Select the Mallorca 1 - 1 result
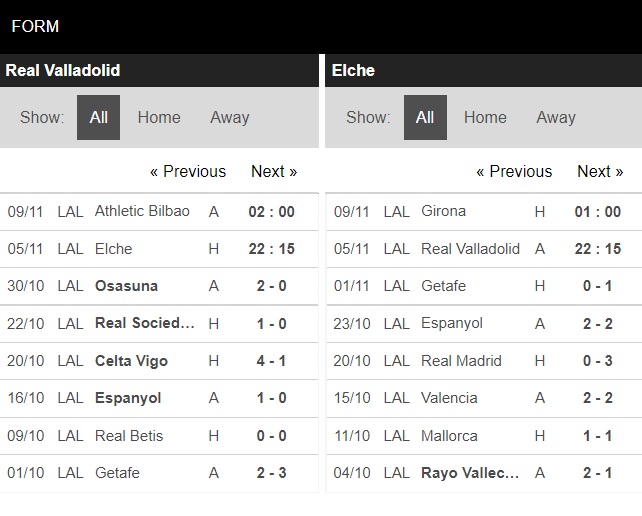This screenshot has height=516, width=642. point(484,436)
